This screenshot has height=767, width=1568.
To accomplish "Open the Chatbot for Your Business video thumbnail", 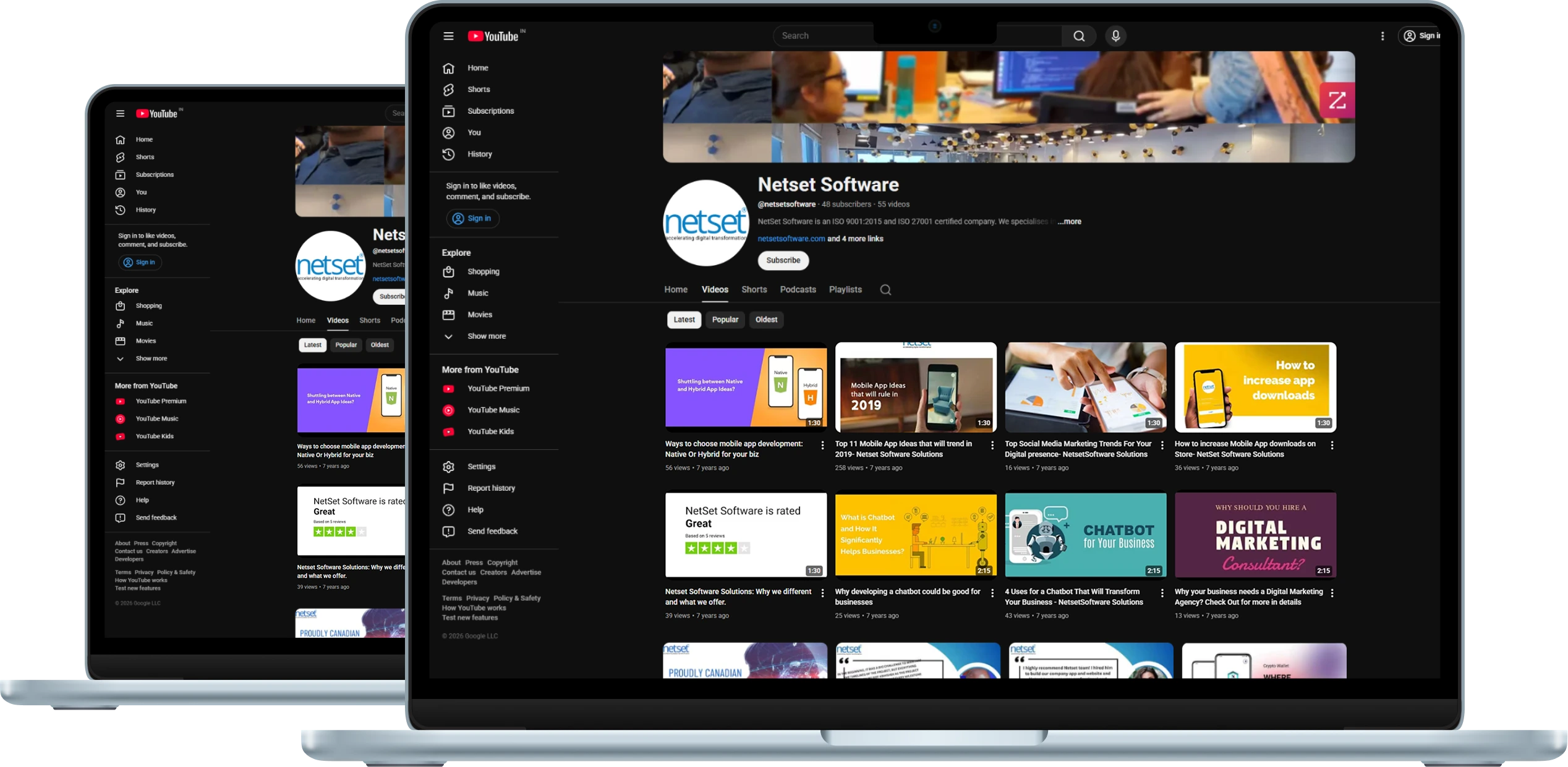I will (1085, 535).
